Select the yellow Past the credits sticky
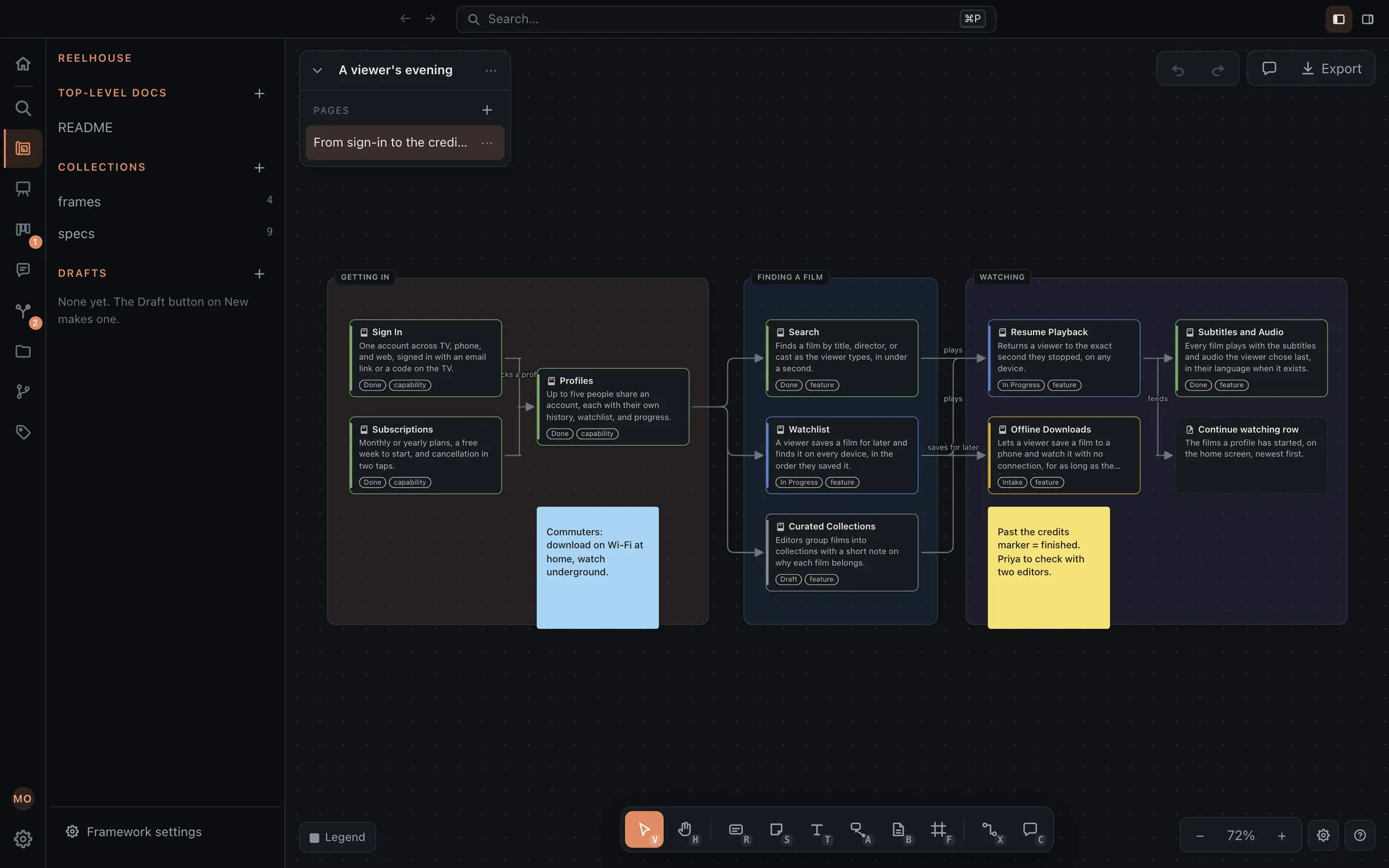 1049,568
